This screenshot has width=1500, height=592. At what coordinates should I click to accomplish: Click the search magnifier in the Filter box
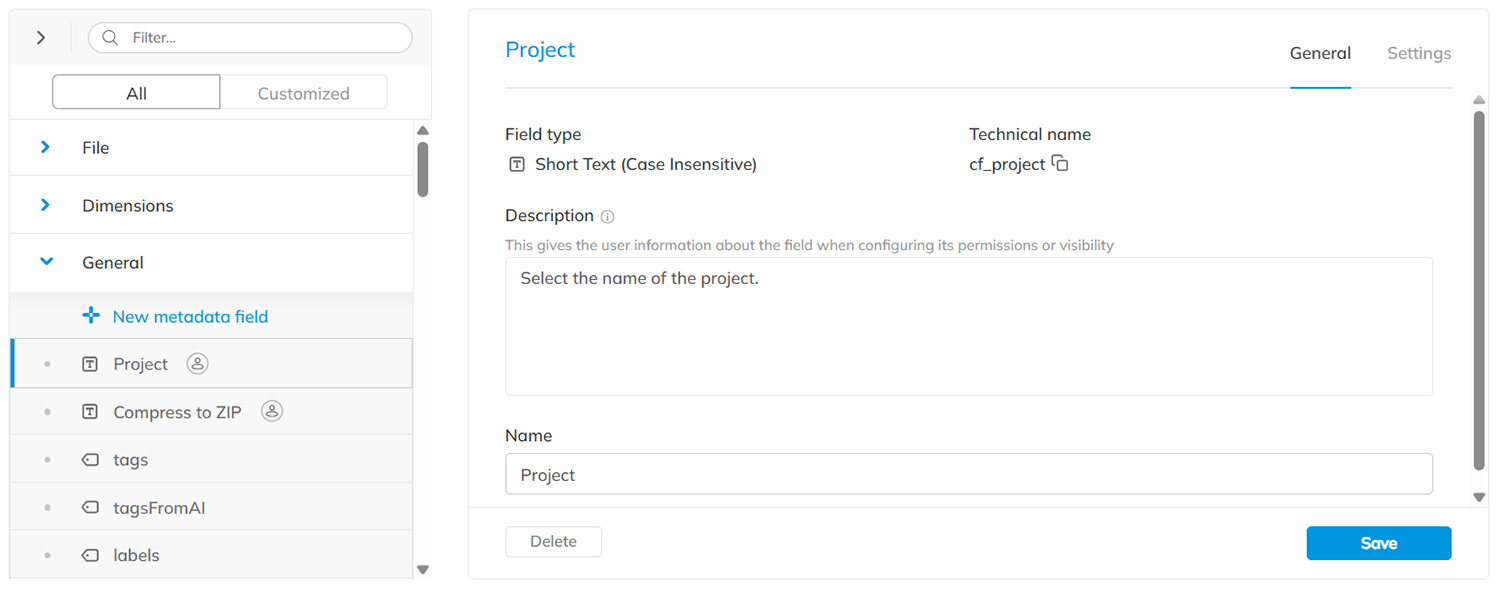[x=109, y=37]
